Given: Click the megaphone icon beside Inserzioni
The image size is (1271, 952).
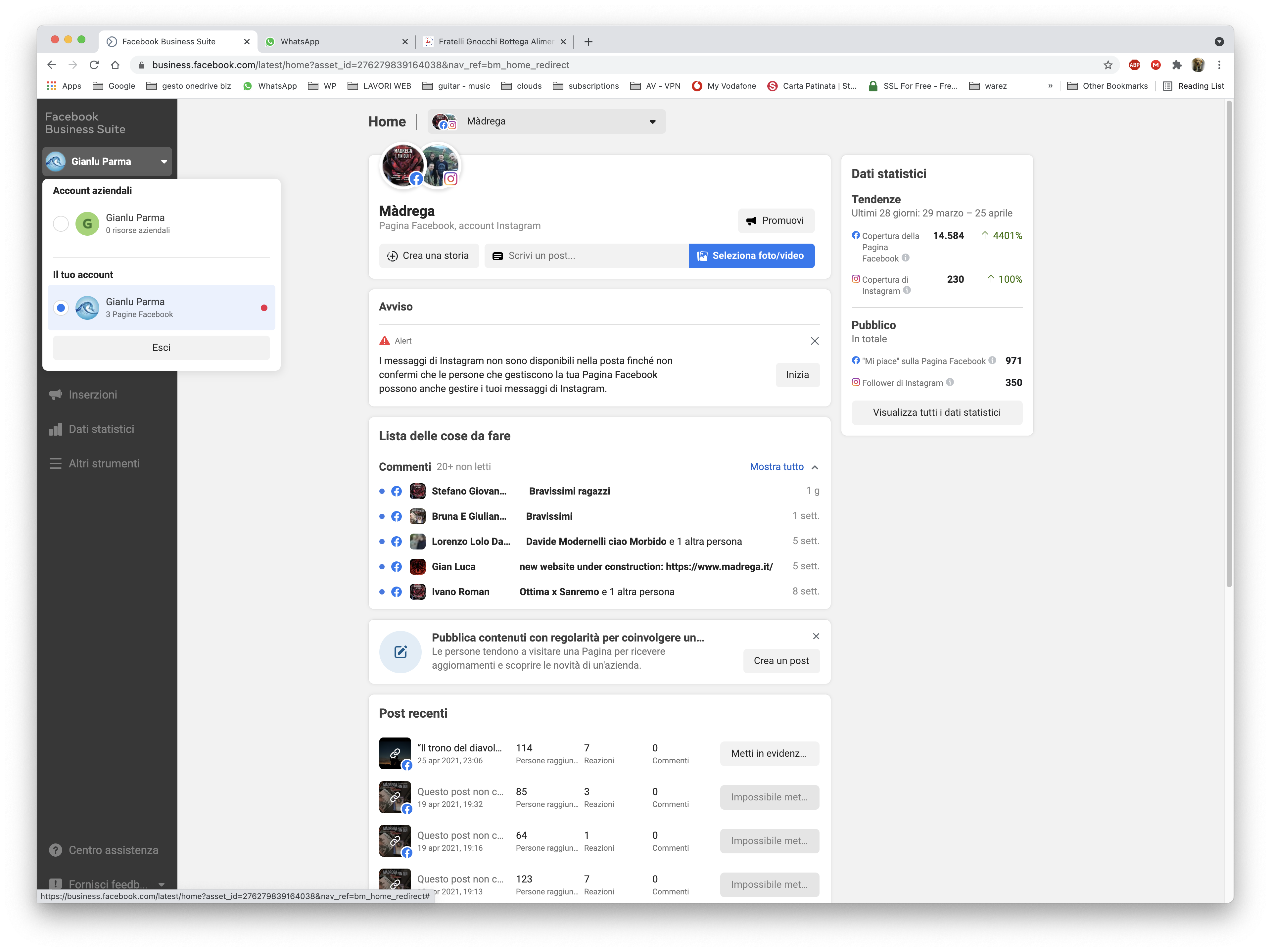Looking at the screenshot, I should pyautogui.click(x=55, y=395).
